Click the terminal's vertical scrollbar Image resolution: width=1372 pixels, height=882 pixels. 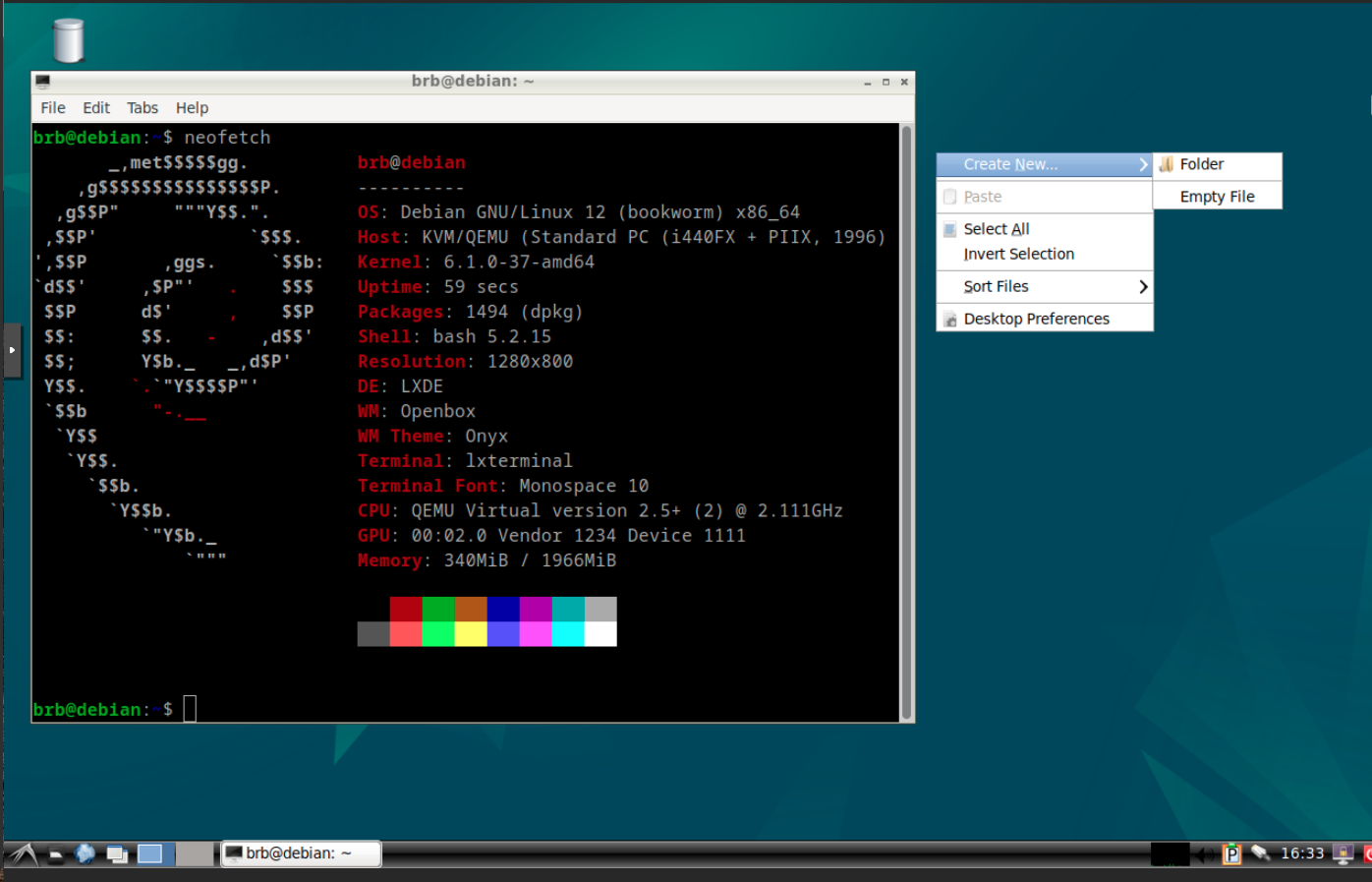(906, 423)
